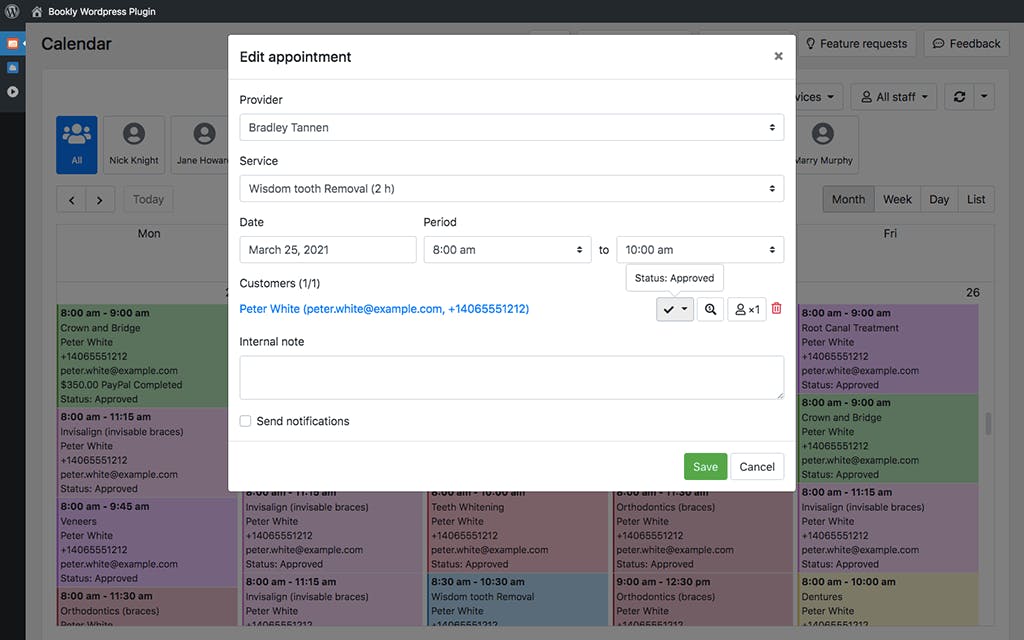1024x640 pixels.
Task: Select Nick Knight staff avatar
Action: coord(134,145)
